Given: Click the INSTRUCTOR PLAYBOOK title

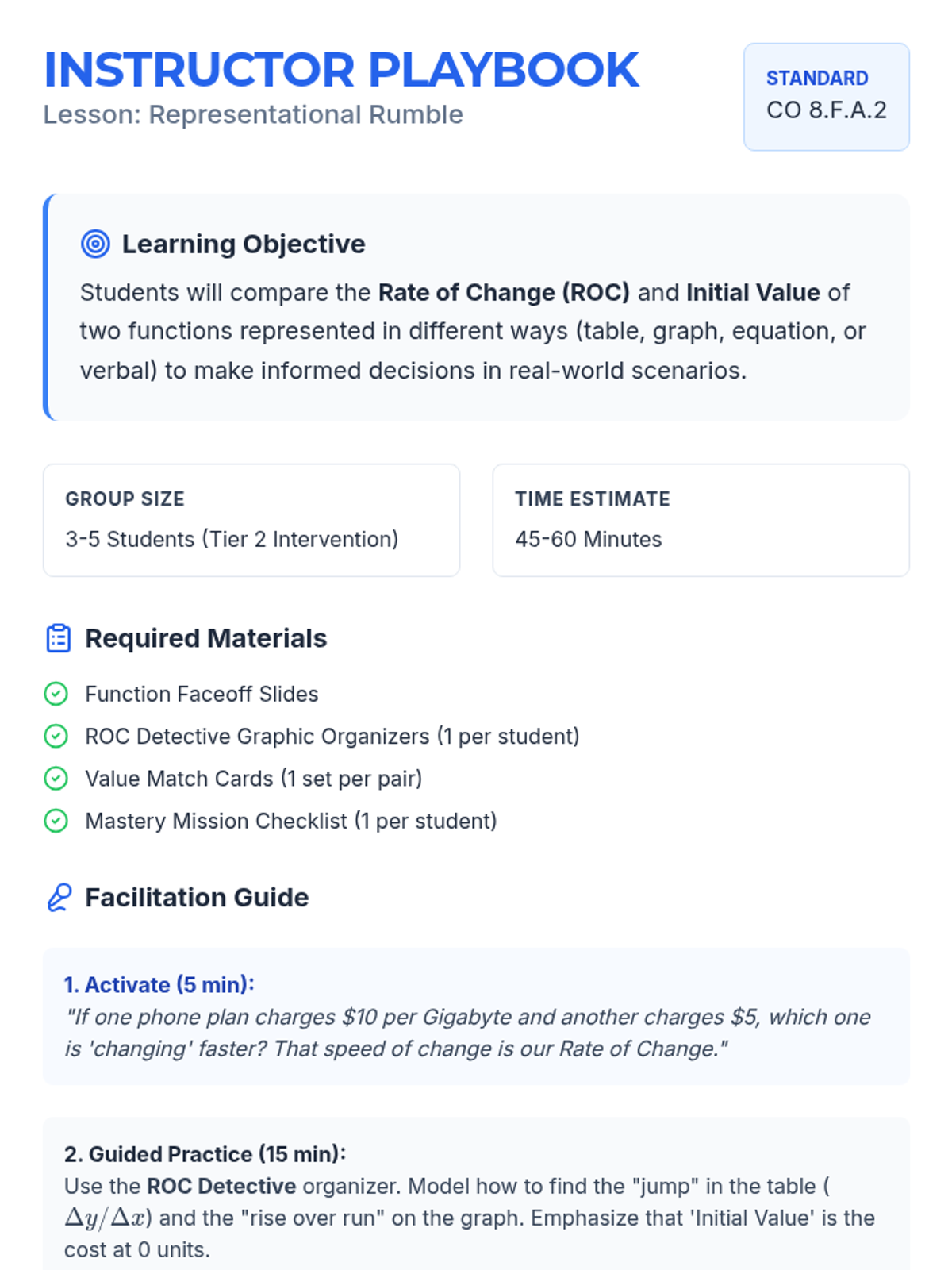Looking at the screenshot, I should pyautogui.click(x=341, y=70).
